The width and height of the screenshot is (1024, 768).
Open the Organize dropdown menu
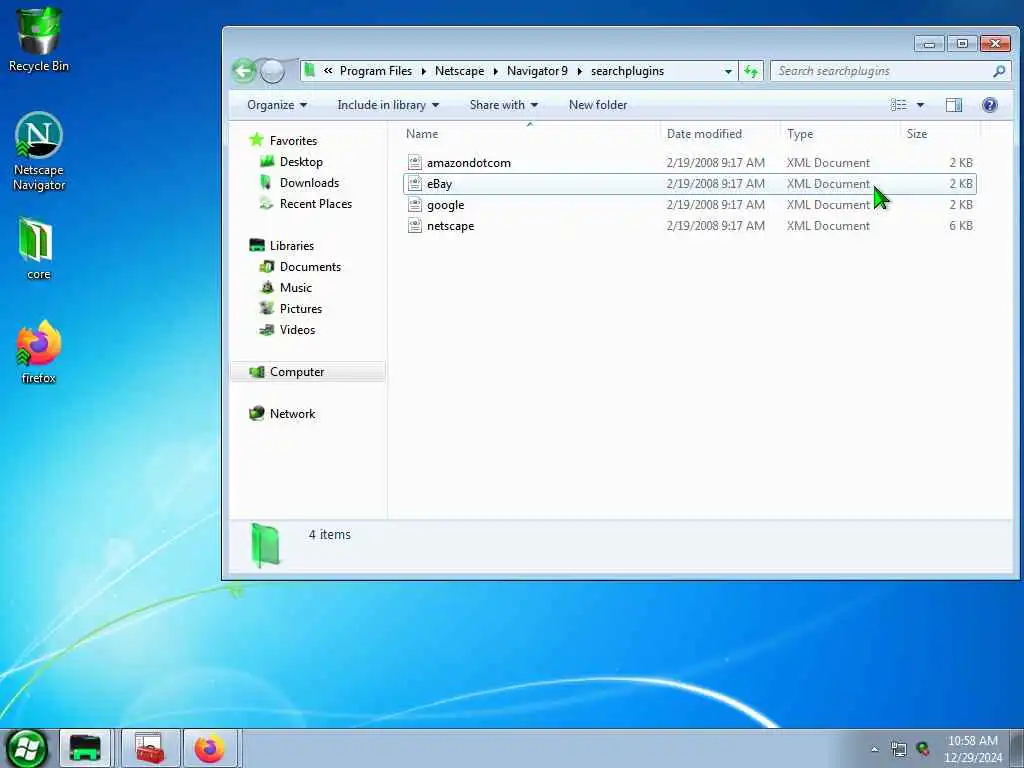click(x=277, y=104)
